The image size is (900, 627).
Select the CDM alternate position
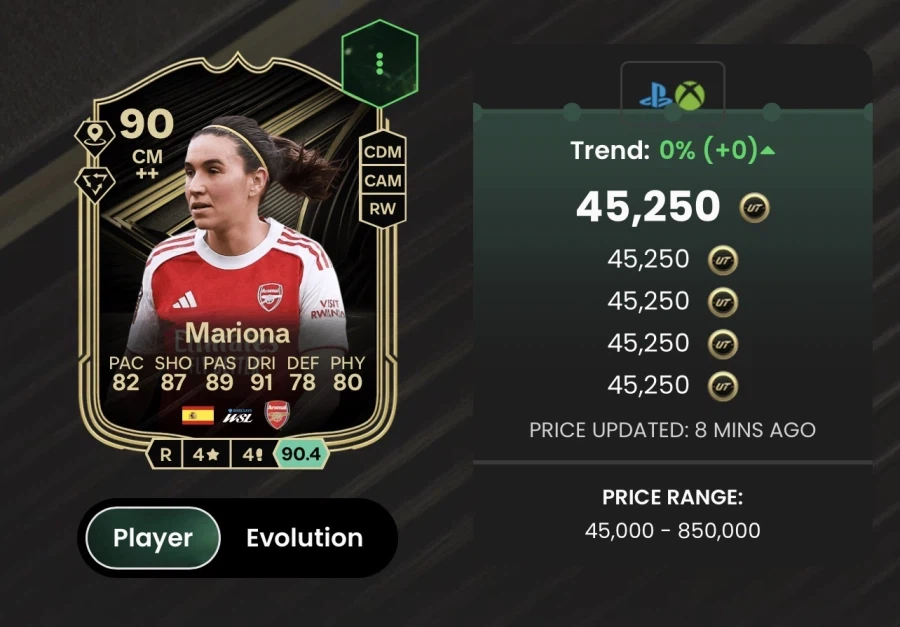tap(382, 152)
